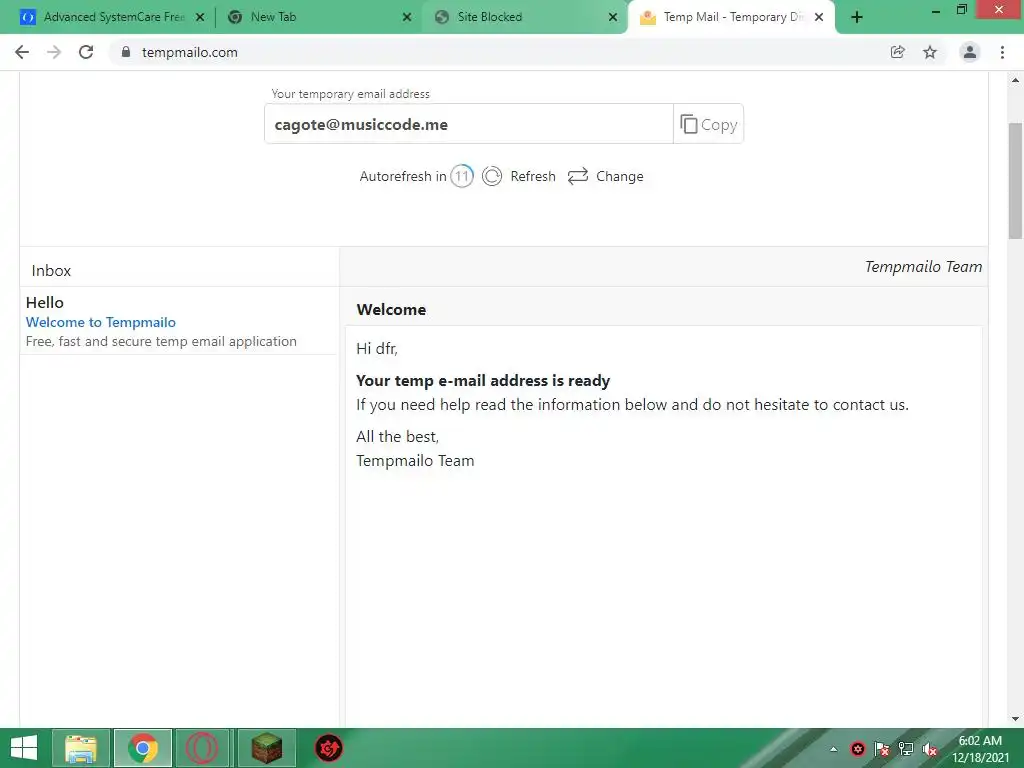View site lock security info
Screen dimensions: 1024x768
pyautogui.click(x=126, y=52)
